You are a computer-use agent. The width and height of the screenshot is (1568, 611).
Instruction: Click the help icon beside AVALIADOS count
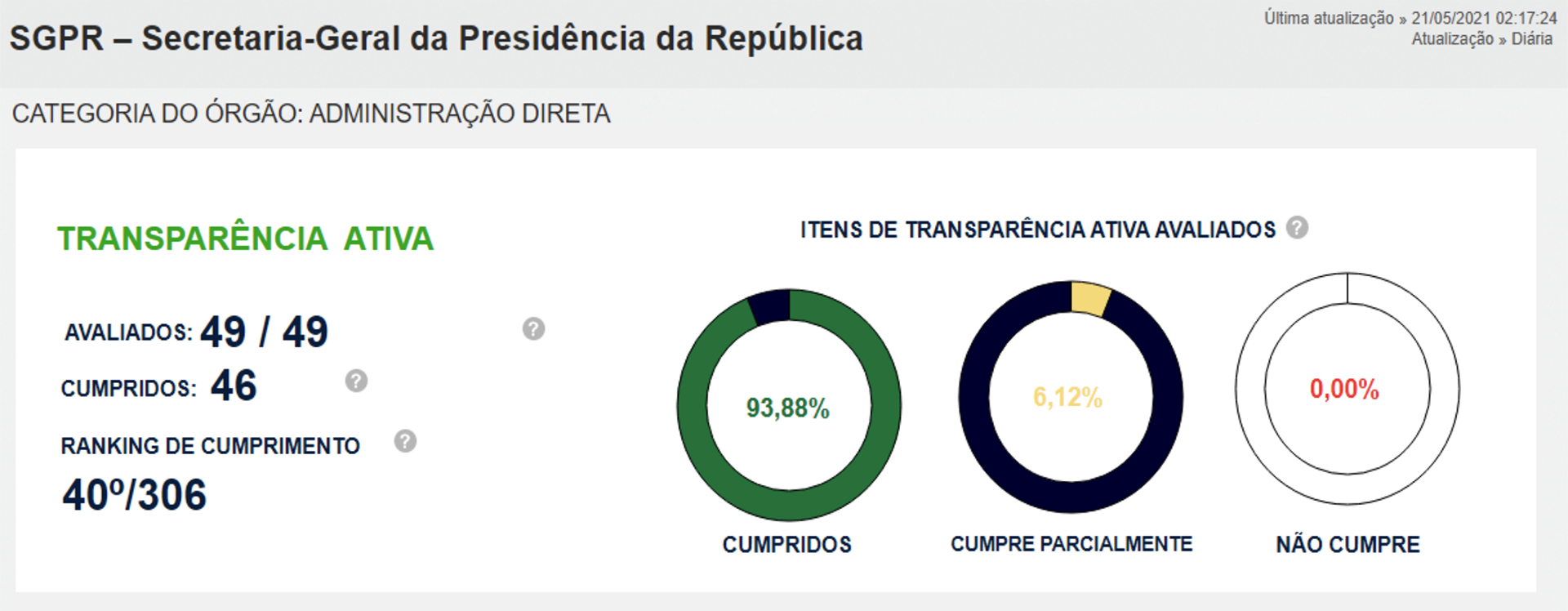coord(533,329)
